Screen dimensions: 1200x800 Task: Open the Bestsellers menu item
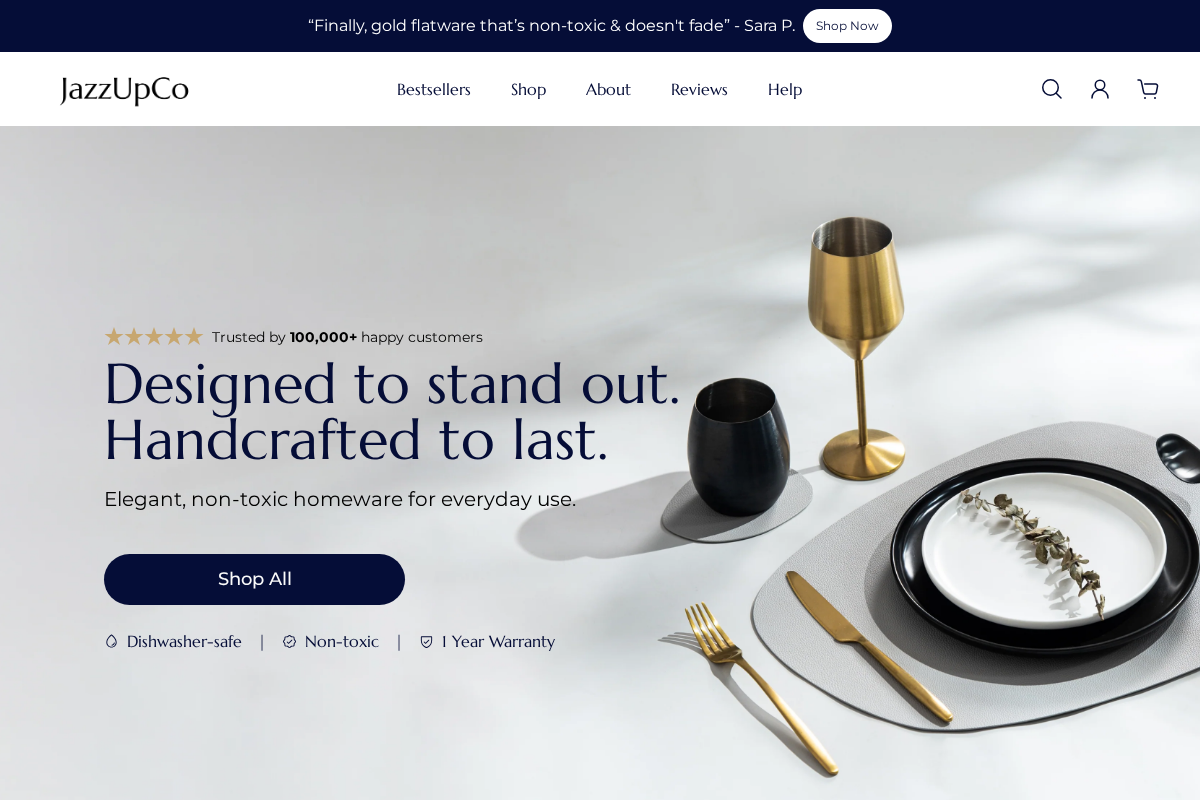click(x=433, y=89)
